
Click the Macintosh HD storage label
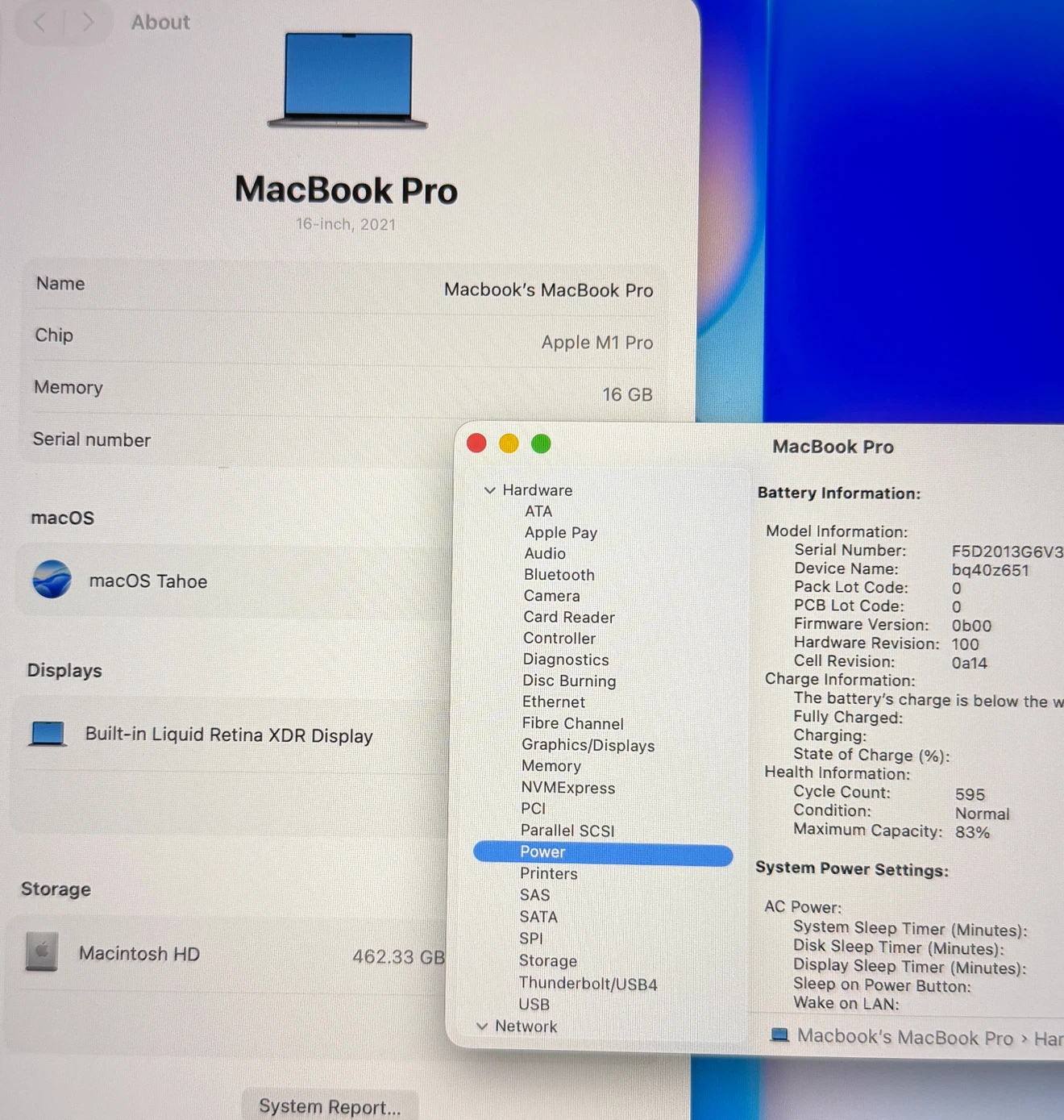pos(139,954)
